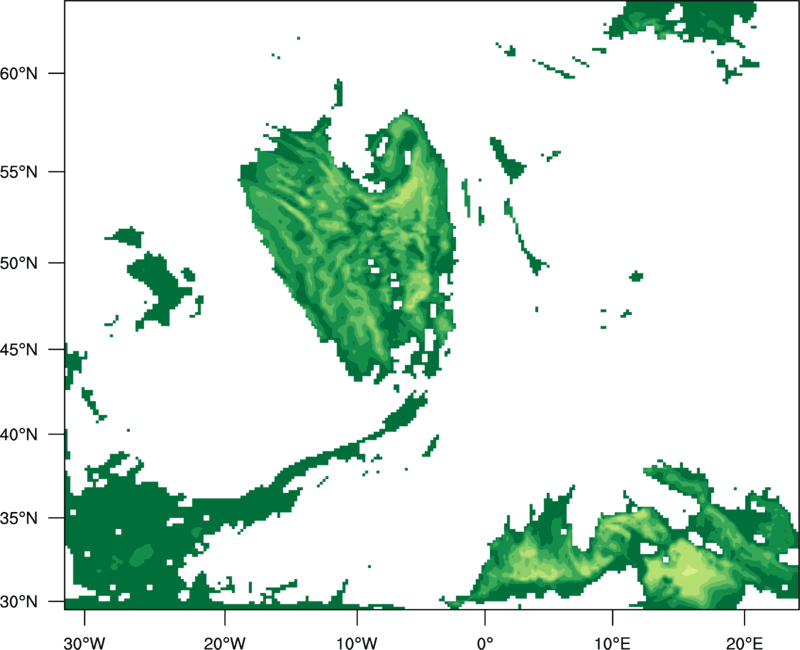Click the 60°N latitude label
This screenshot has width=800, height=650.
[19, 73]
